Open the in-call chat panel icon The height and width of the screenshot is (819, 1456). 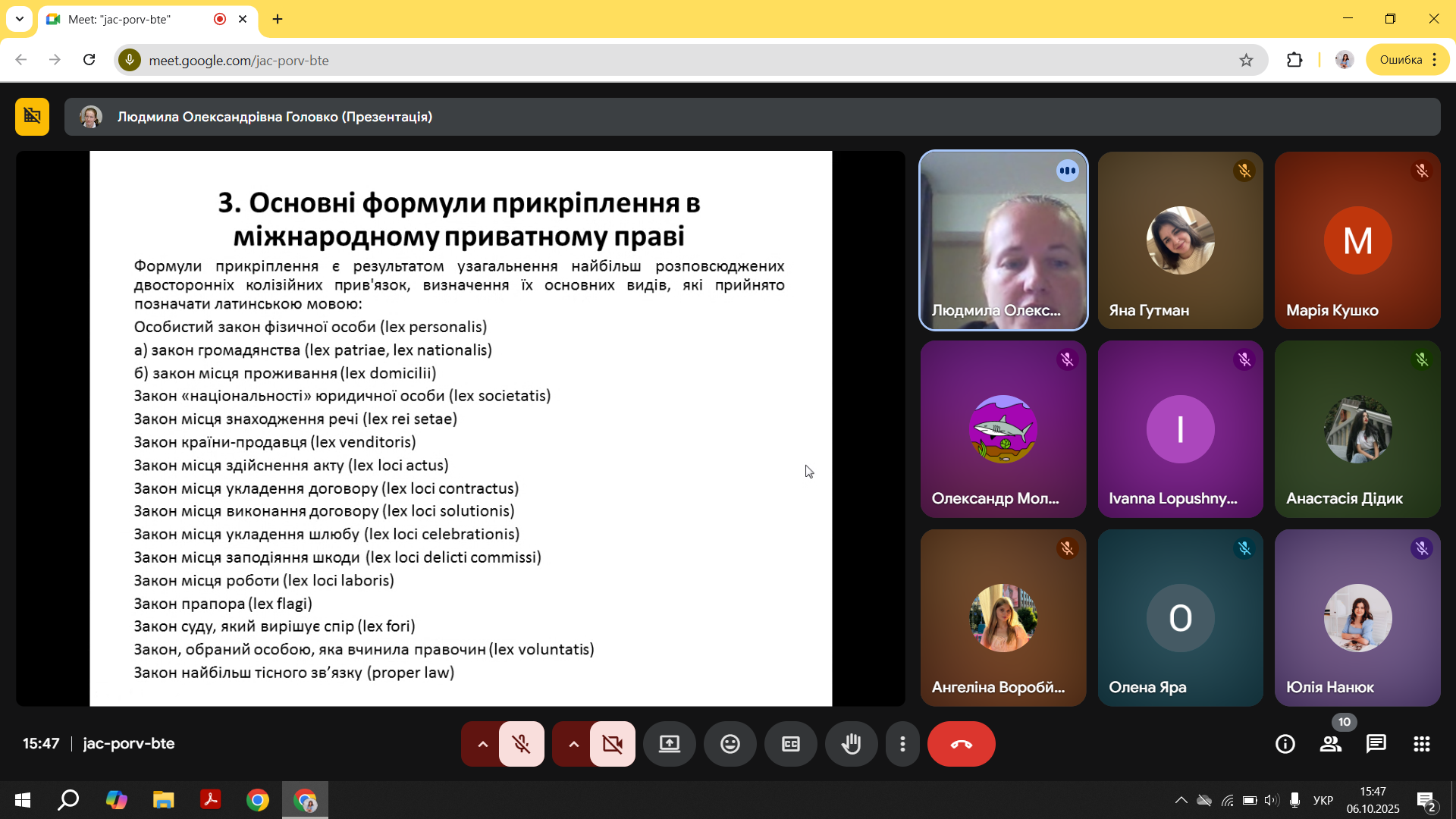point(1376,744)
